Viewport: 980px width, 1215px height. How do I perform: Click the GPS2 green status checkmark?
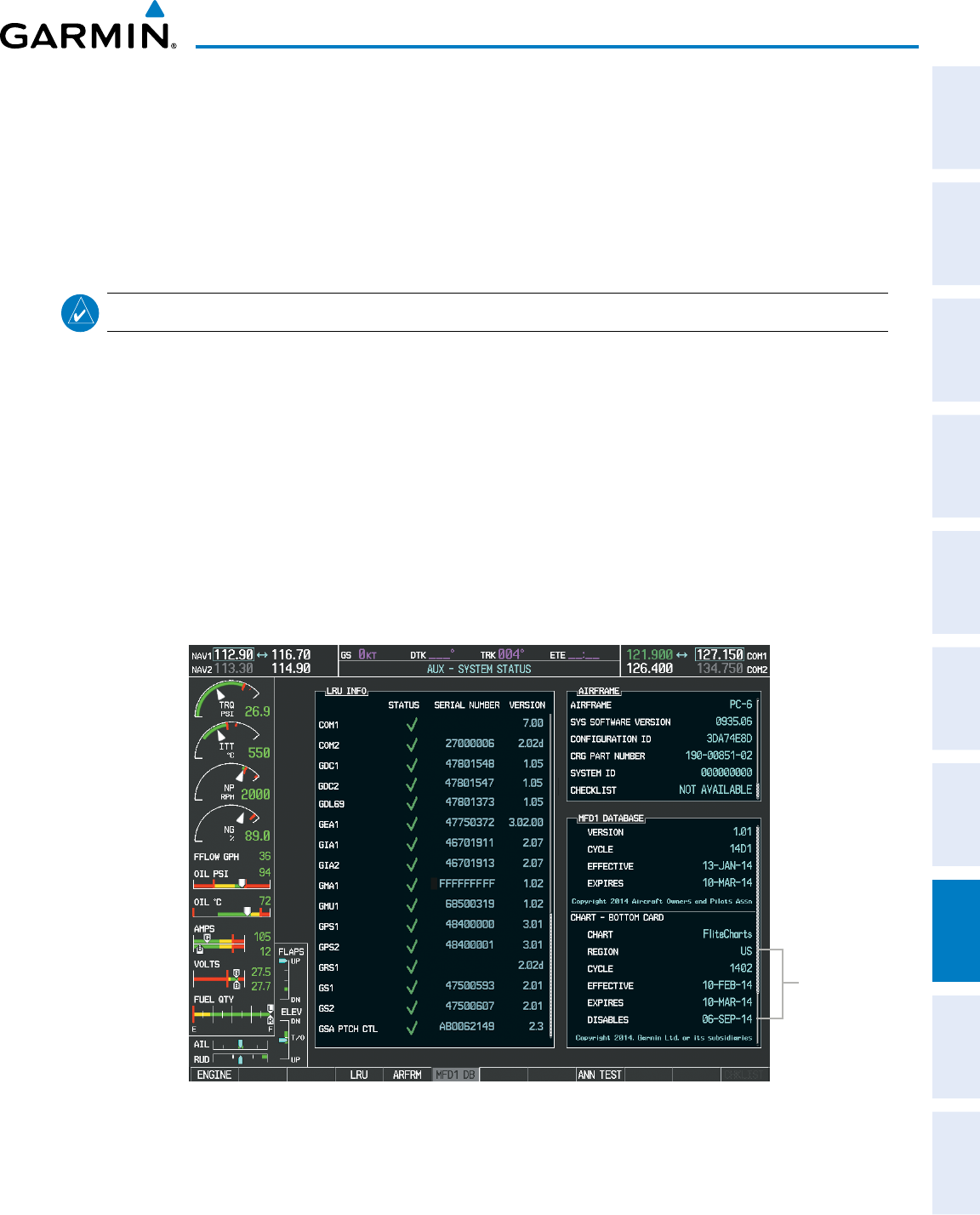[x=412, y=947]
